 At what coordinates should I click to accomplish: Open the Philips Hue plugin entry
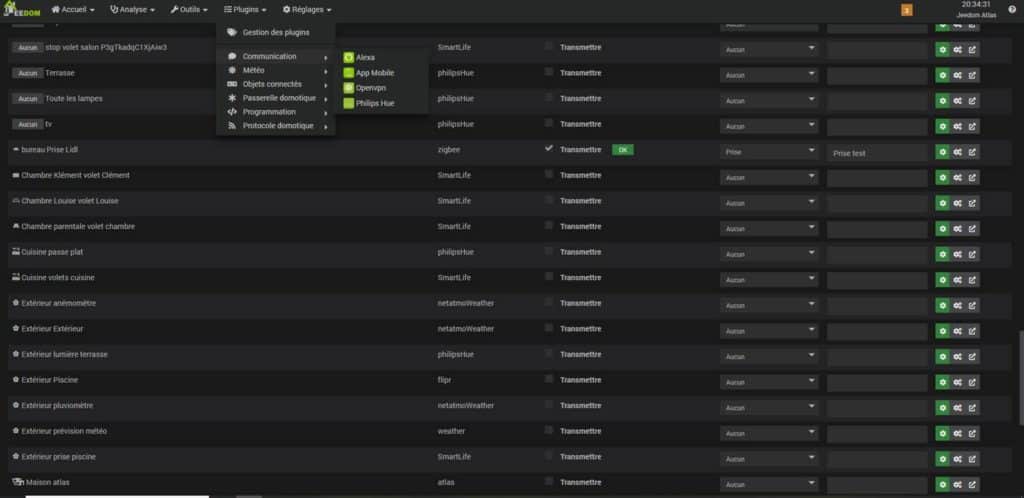[376, 103]
